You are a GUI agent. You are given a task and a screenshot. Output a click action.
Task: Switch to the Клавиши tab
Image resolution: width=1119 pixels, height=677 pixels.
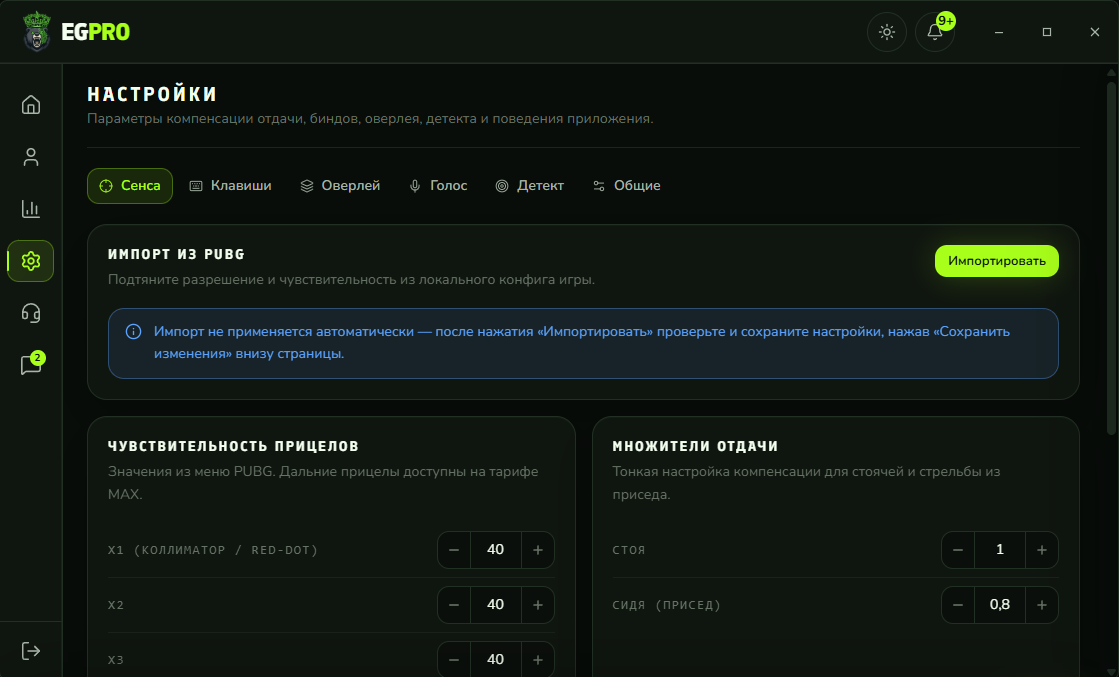pyautogui.click(x=230, y=186)
